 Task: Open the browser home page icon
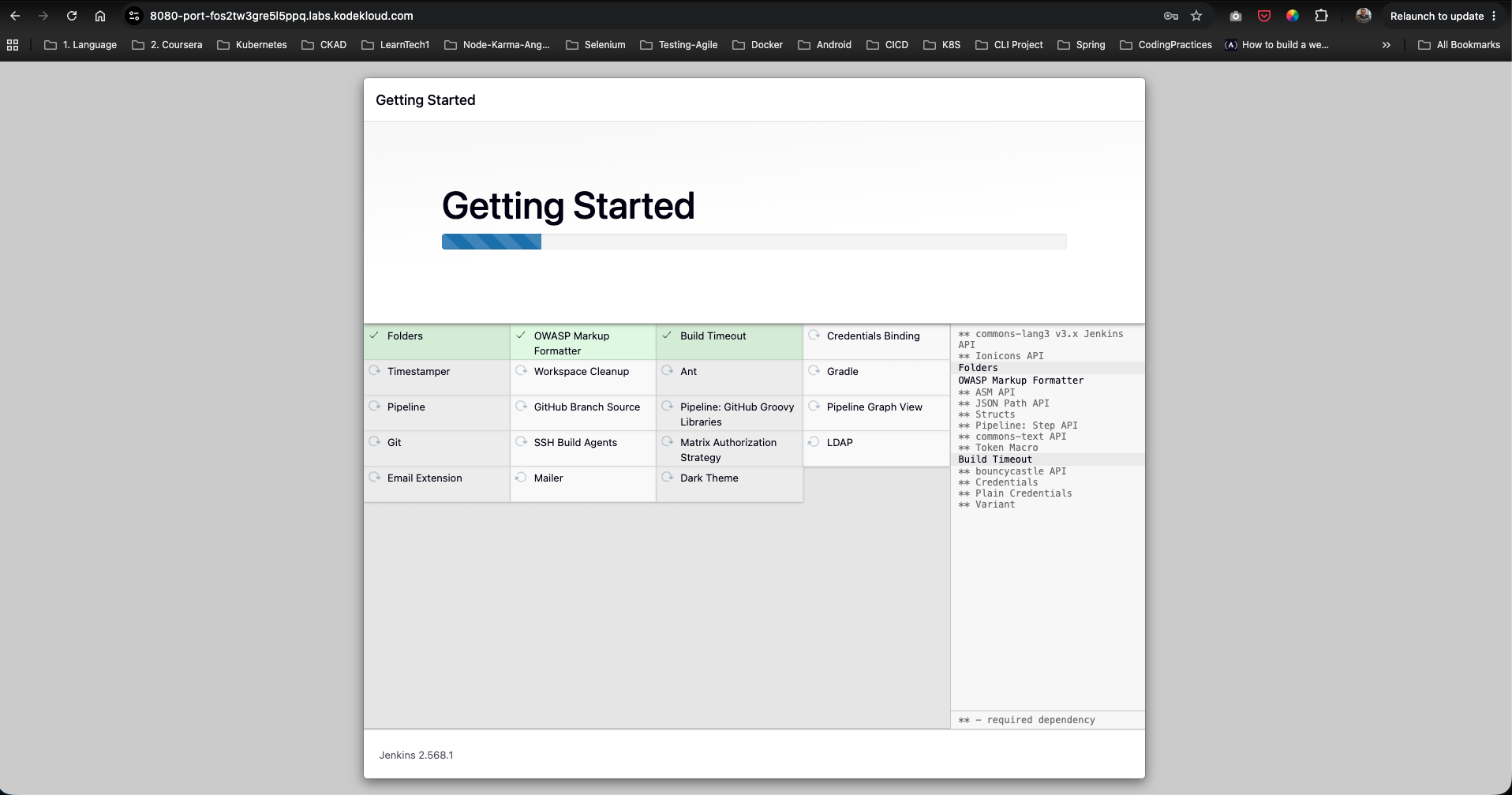point(100,16)
